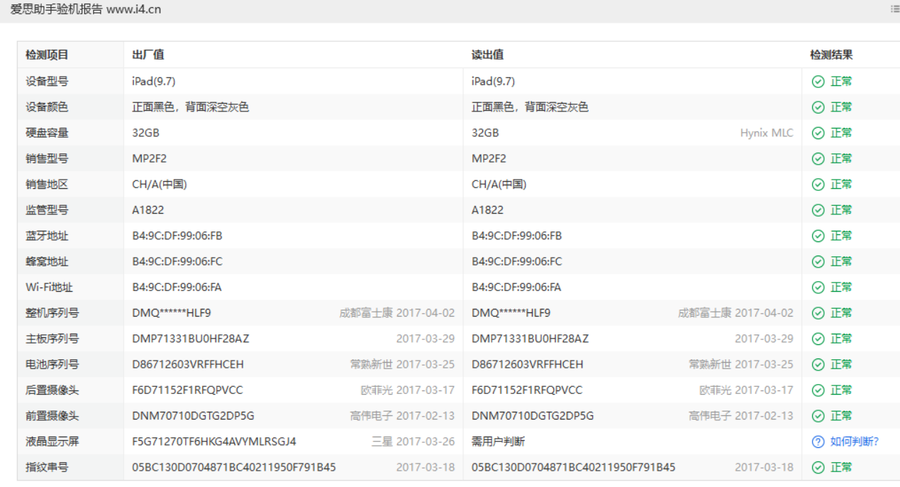The image size is (900, 487).
Task: Click factory Bluetooth address B4:9C:DF:99:06:FB
Action: 177,236
